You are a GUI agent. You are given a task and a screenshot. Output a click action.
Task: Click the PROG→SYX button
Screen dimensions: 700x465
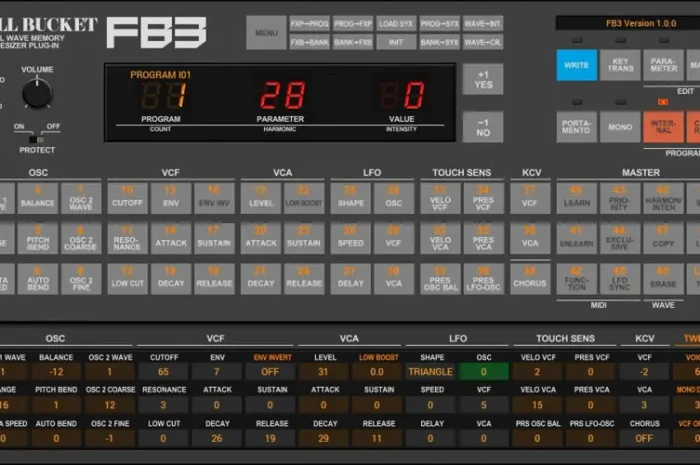coord(439,24)
